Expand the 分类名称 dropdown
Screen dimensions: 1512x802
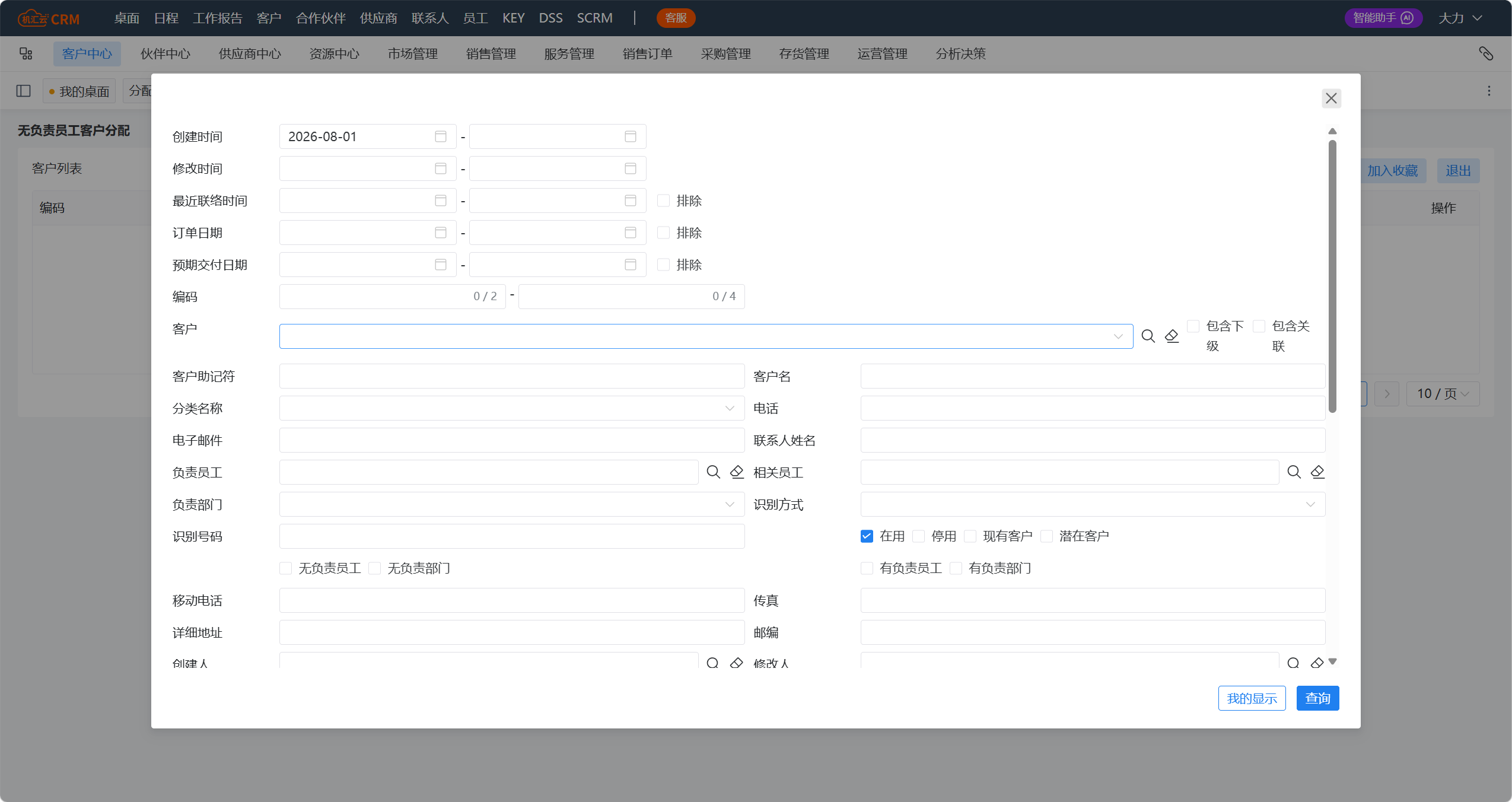click(x=730, y=408)
